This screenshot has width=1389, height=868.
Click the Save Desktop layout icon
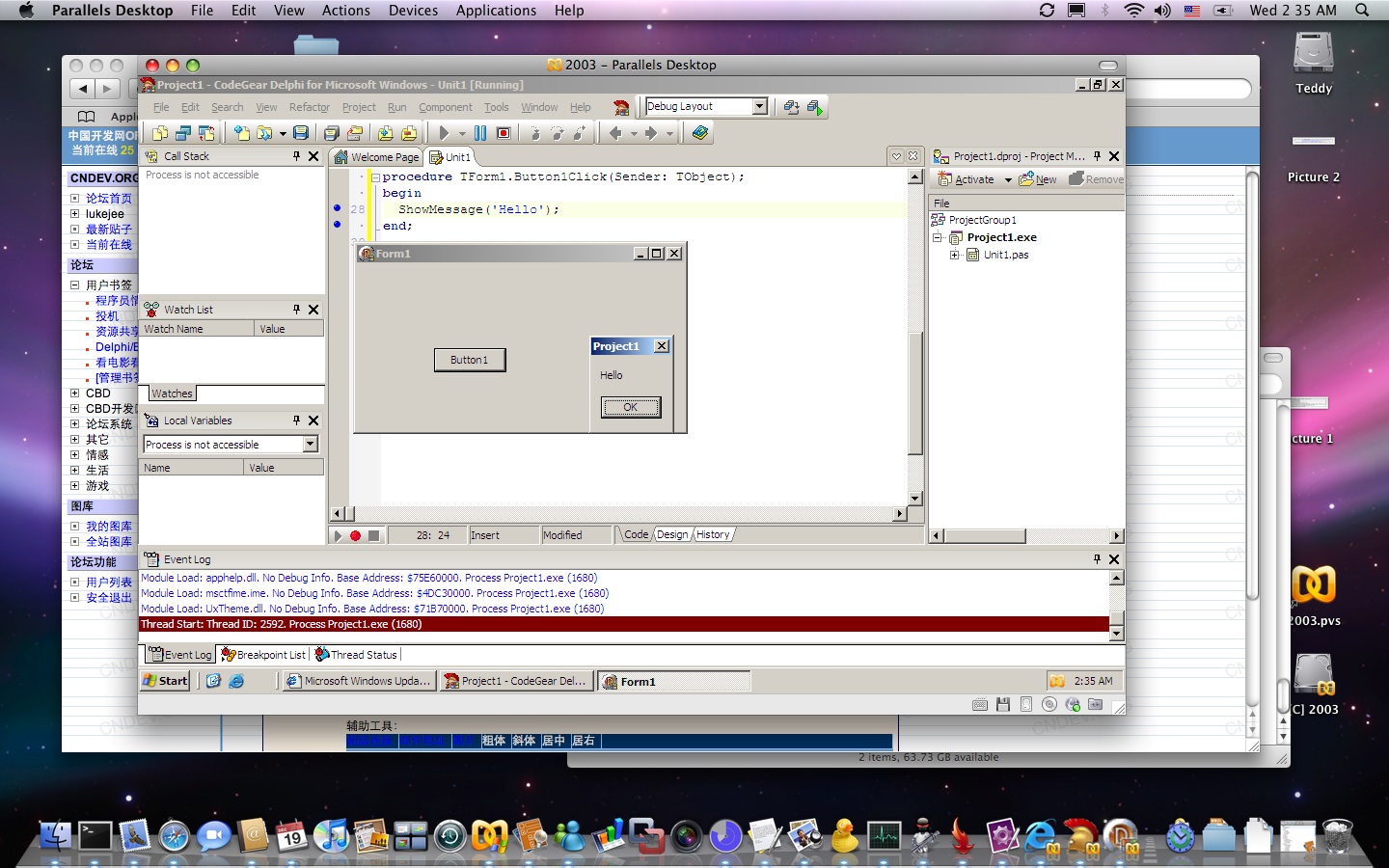(792, 107)
